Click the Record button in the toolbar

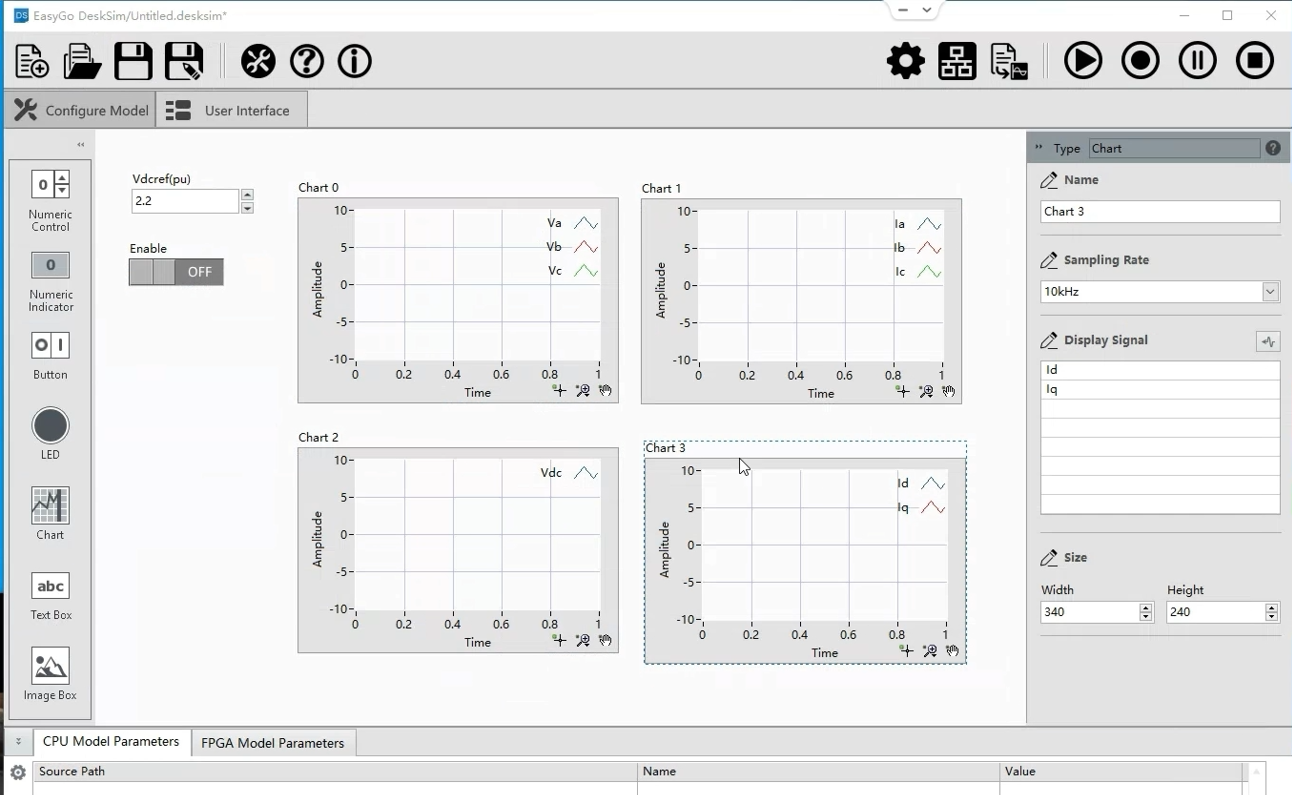click(x=1140, y=61)
